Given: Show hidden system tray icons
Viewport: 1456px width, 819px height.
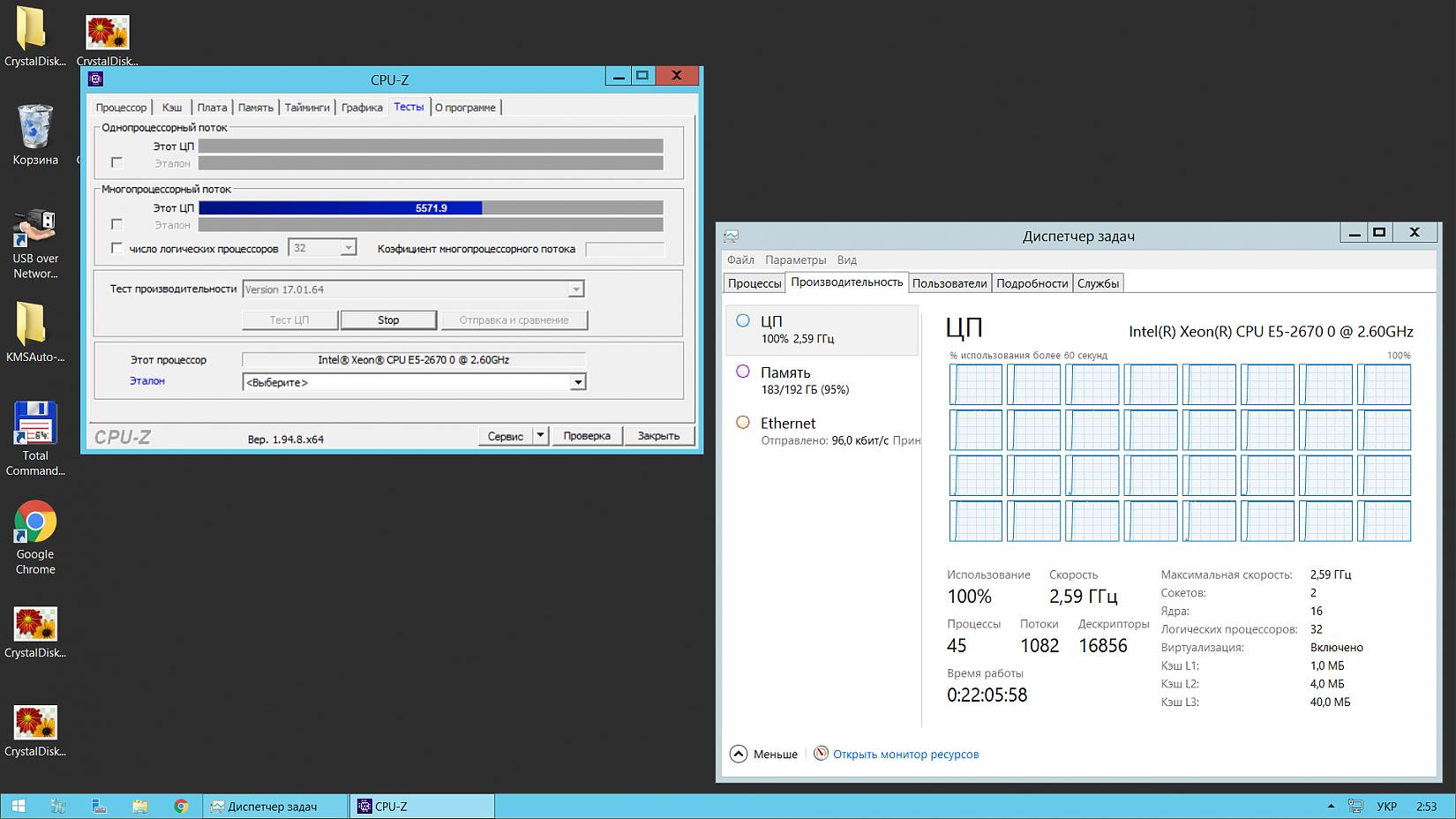Looking at the screenshot, I should click(1331, 806).
